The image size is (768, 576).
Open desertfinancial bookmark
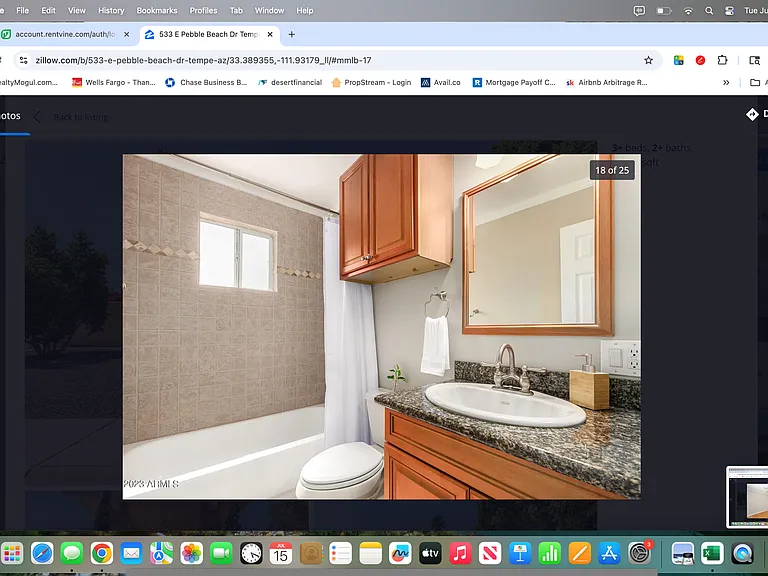[290, 82]
